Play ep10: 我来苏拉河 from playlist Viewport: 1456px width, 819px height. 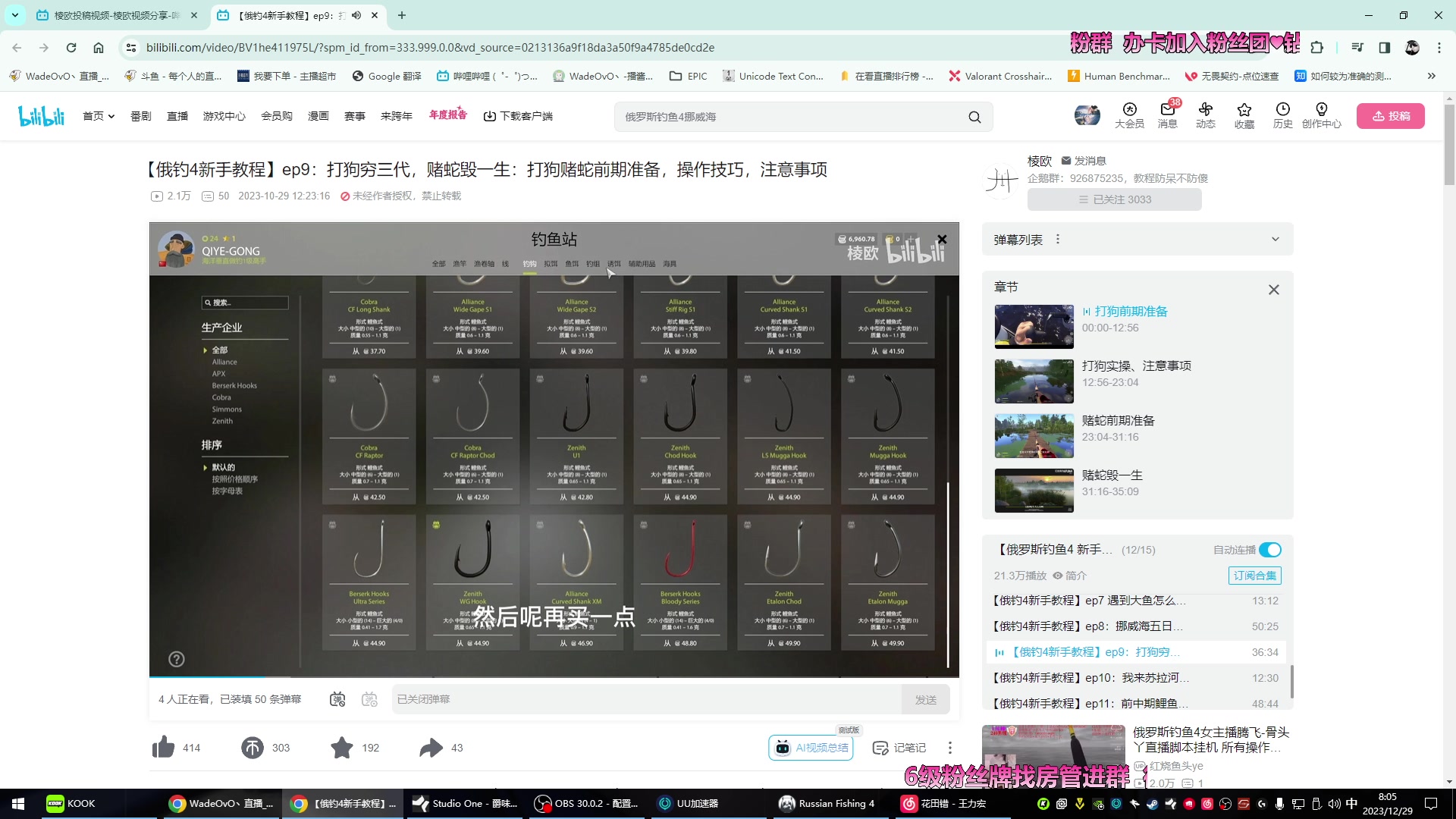[1136, 678]
